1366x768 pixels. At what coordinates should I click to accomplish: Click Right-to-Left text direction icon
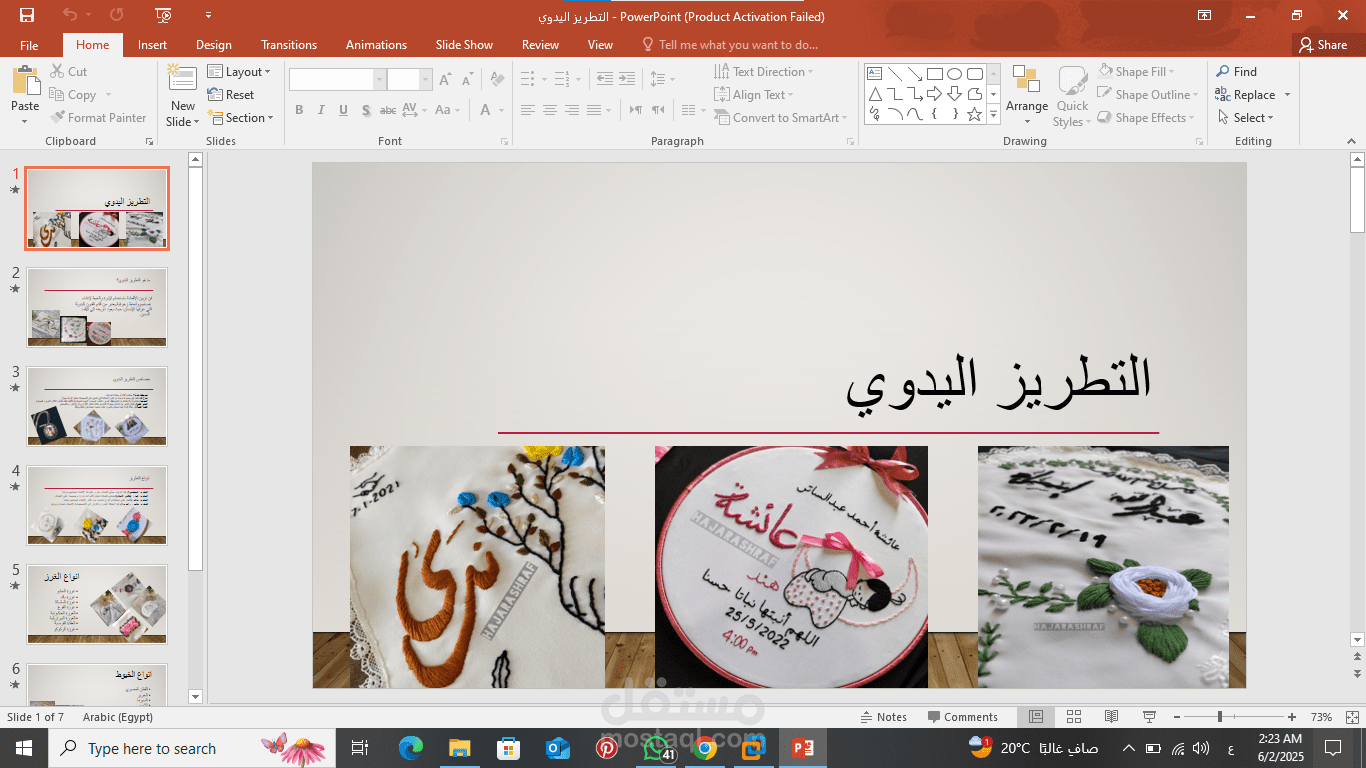coord(657,110)
